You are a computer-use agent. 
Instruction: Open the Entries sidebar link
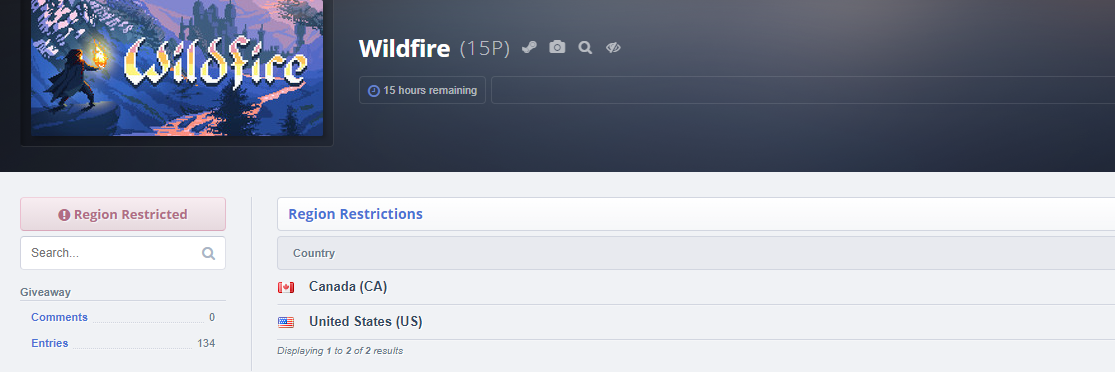pos(50,343)
